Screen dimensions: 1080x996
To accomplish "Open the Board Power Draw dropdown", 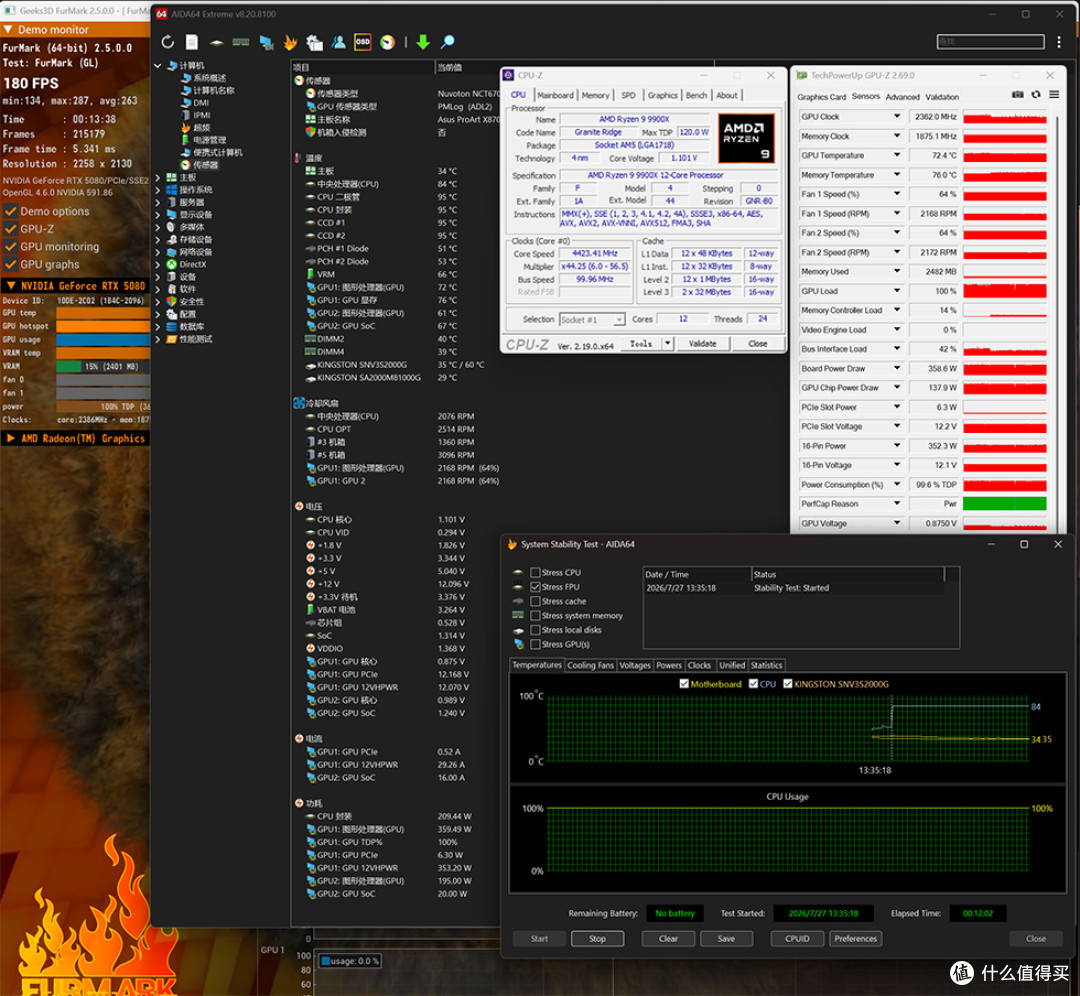I will pyautogui.click(x=897, y=368).
